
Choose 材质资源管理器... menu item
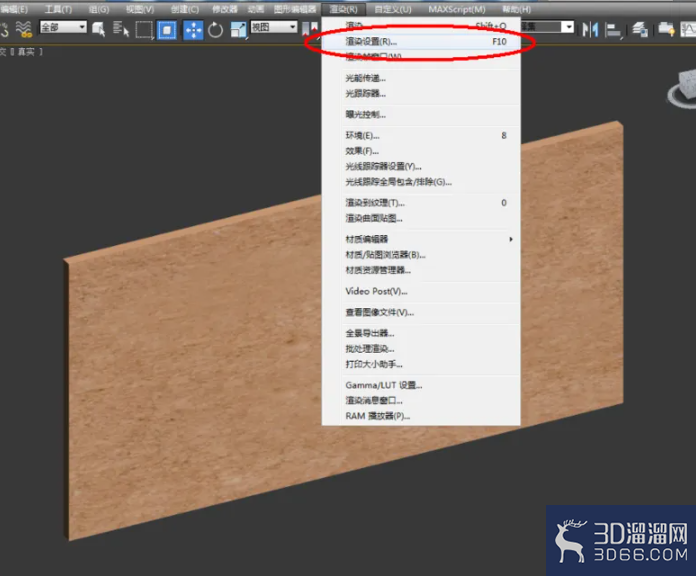coord(421,270)
